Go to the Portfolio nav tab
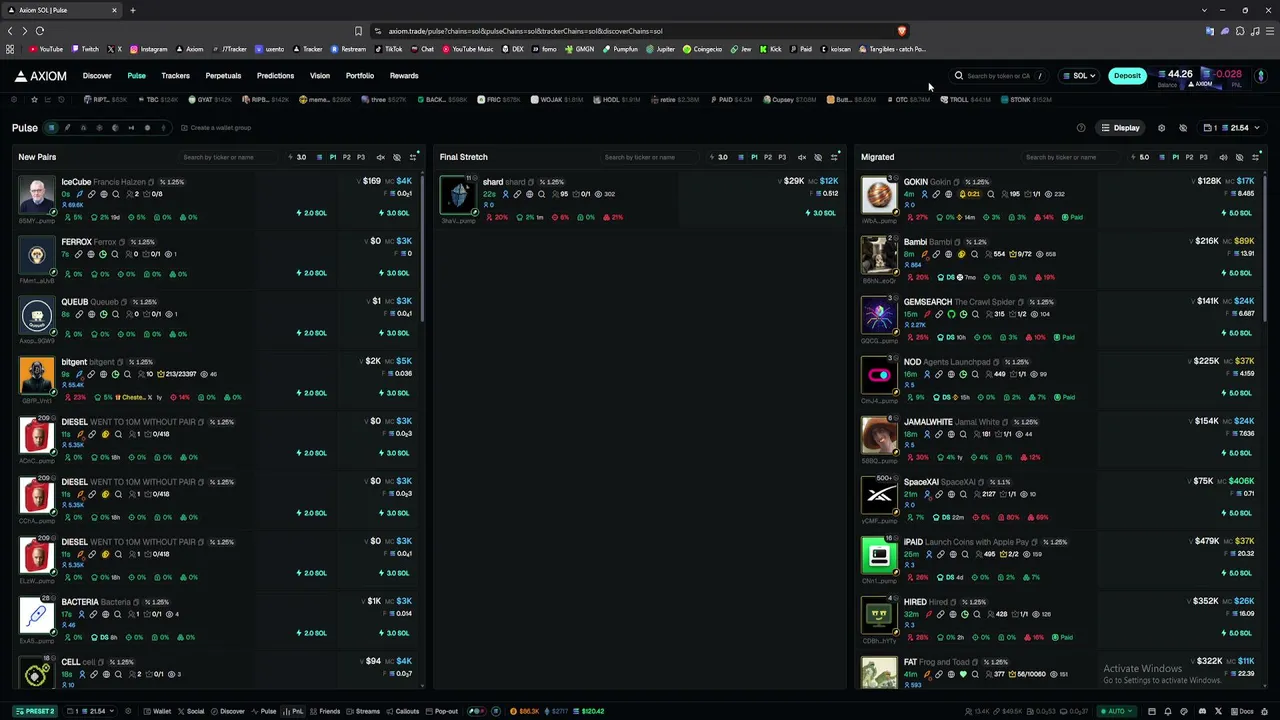The height and width of the screenshot is (720, 1280). coord(360,76)
